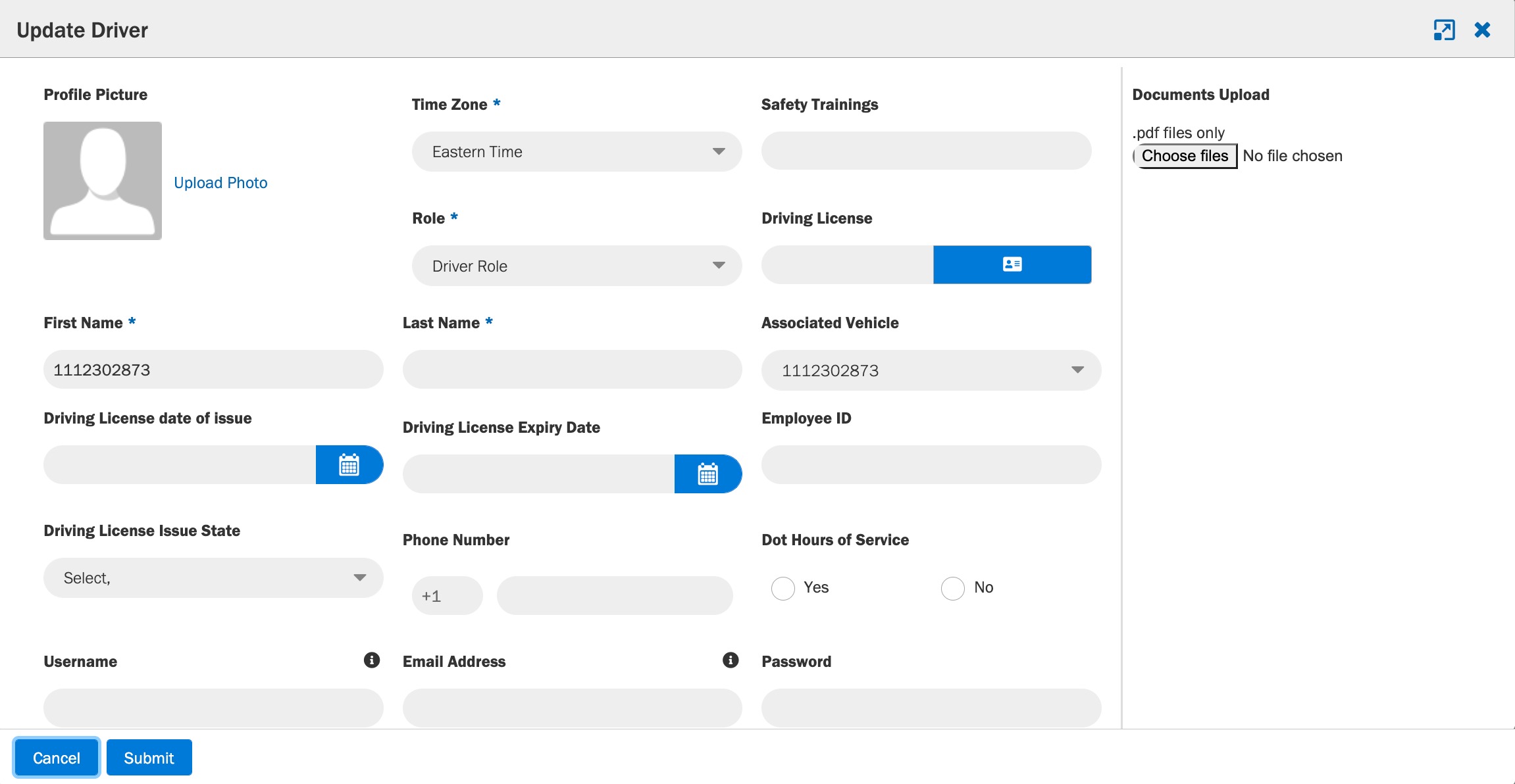Click the Driving License ID card button

pyautogui.click(x=1012, y=264)
